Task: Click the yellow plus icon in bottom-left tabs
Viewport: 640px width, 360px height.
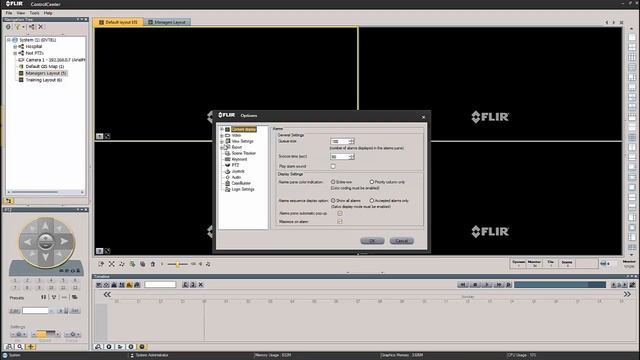Action: [31, 347]
